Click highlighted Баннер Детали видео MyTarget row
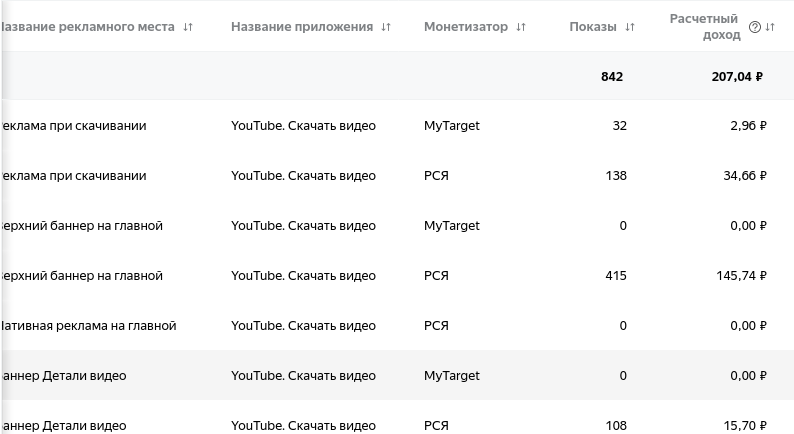Screen dimensions: 794x434 point(65,376)
